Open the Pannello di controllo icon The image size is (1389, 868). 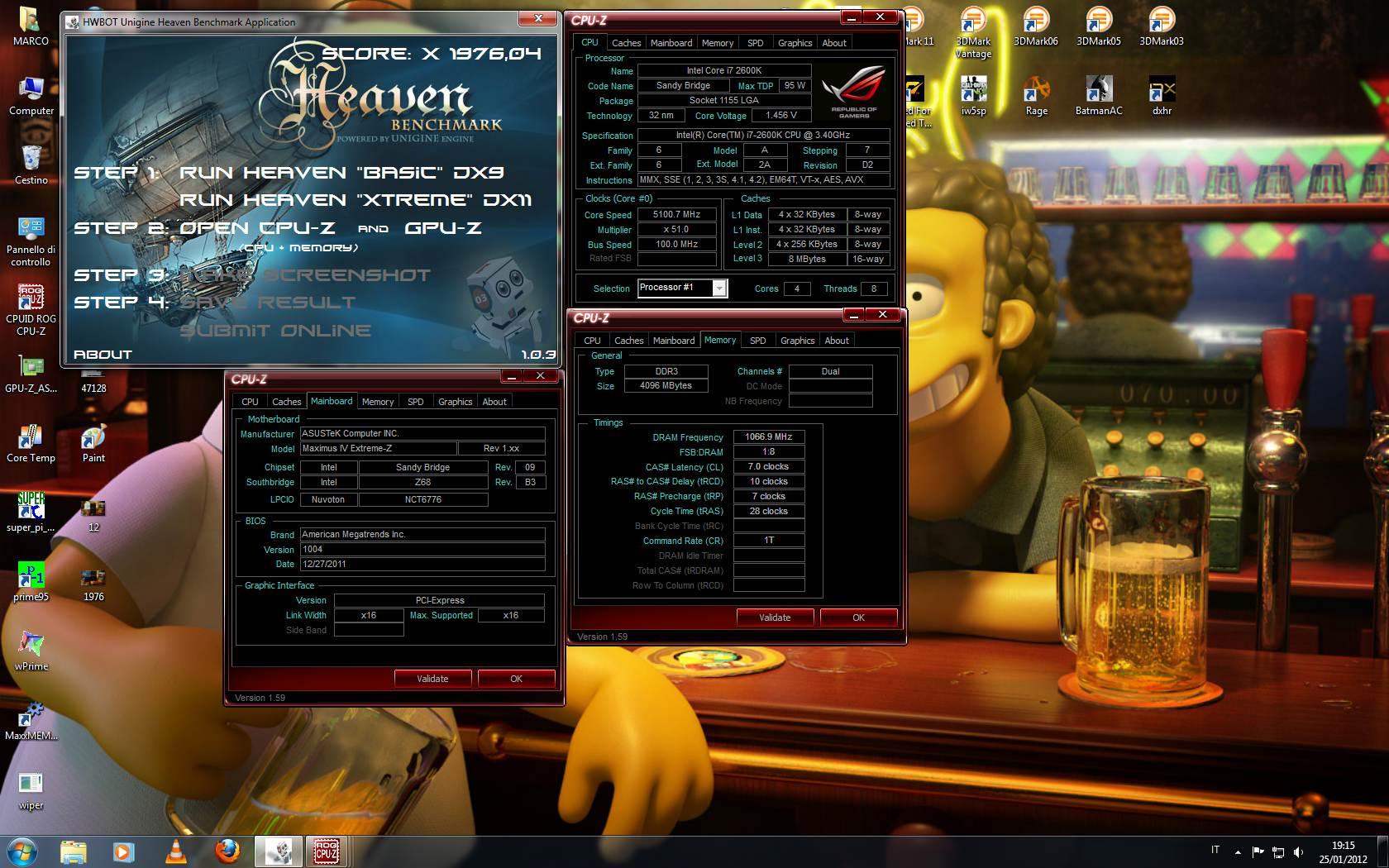[31, 240]
